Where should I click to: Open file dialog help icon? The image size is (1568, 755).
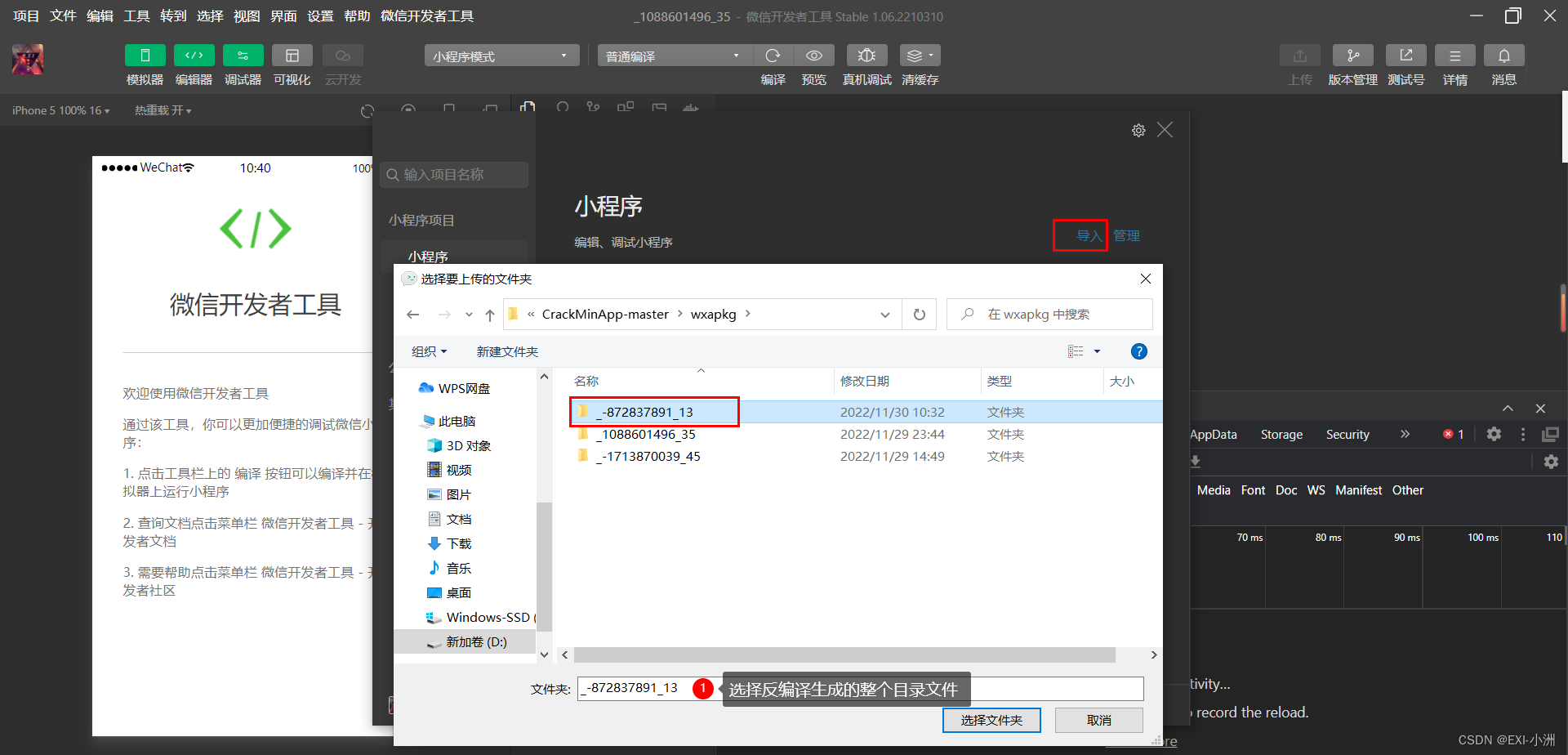1138,351
